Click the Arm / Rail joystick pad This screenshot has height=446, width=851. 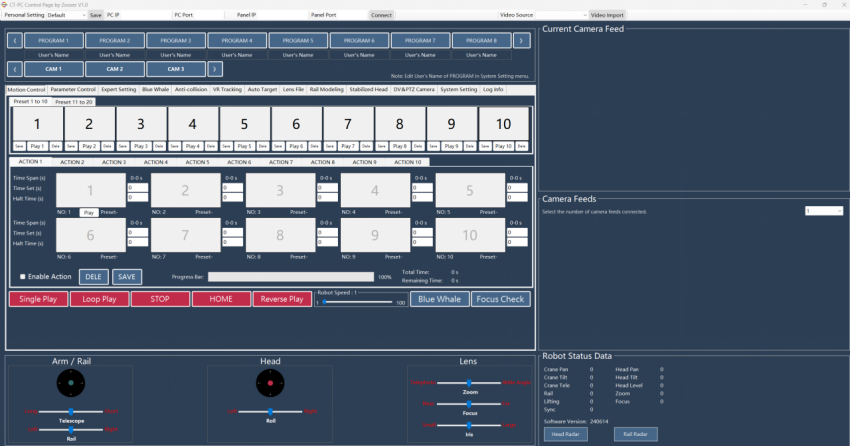[71, 382]
